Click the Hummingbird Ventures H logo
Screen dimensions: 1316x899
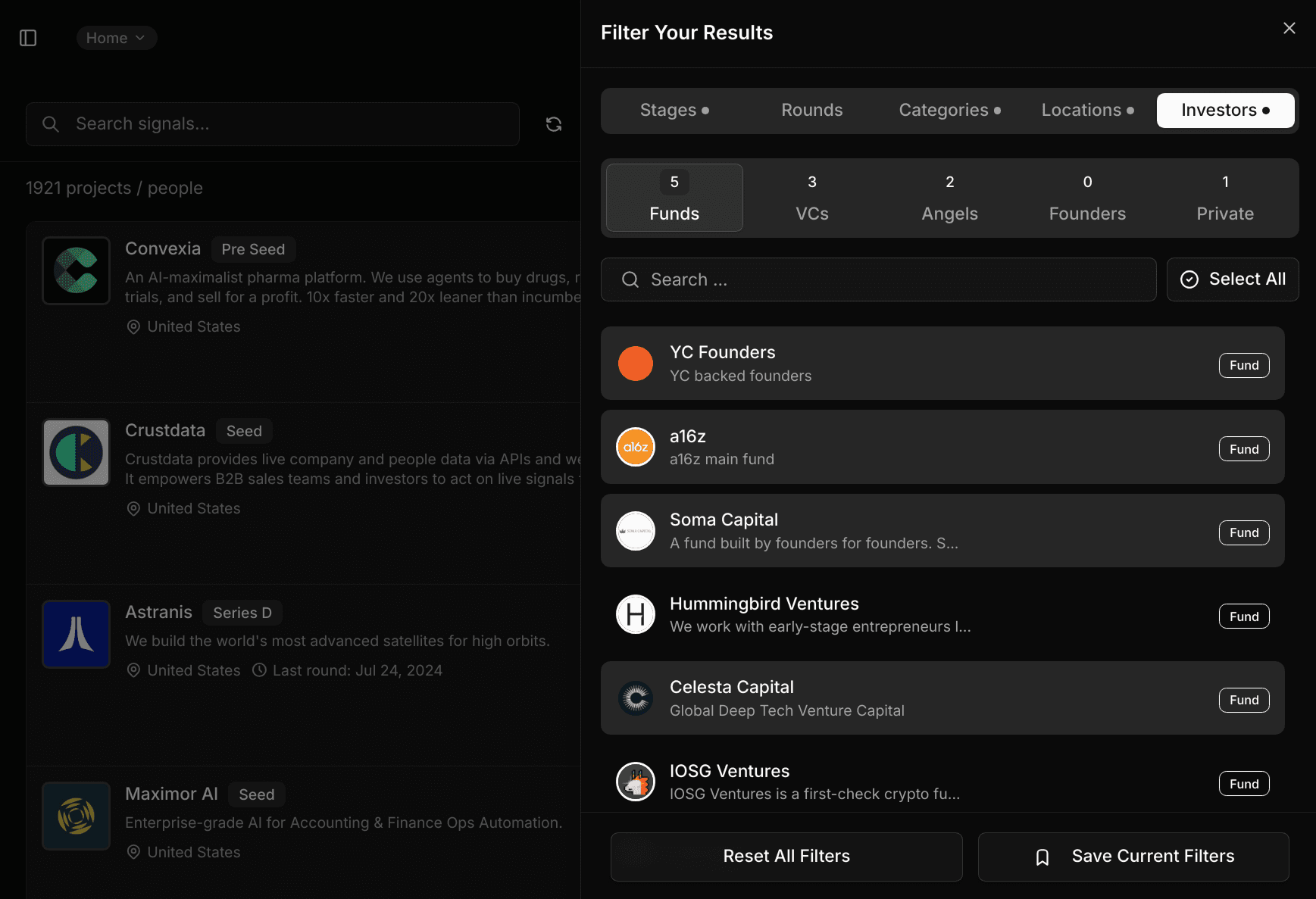point(636,615)
